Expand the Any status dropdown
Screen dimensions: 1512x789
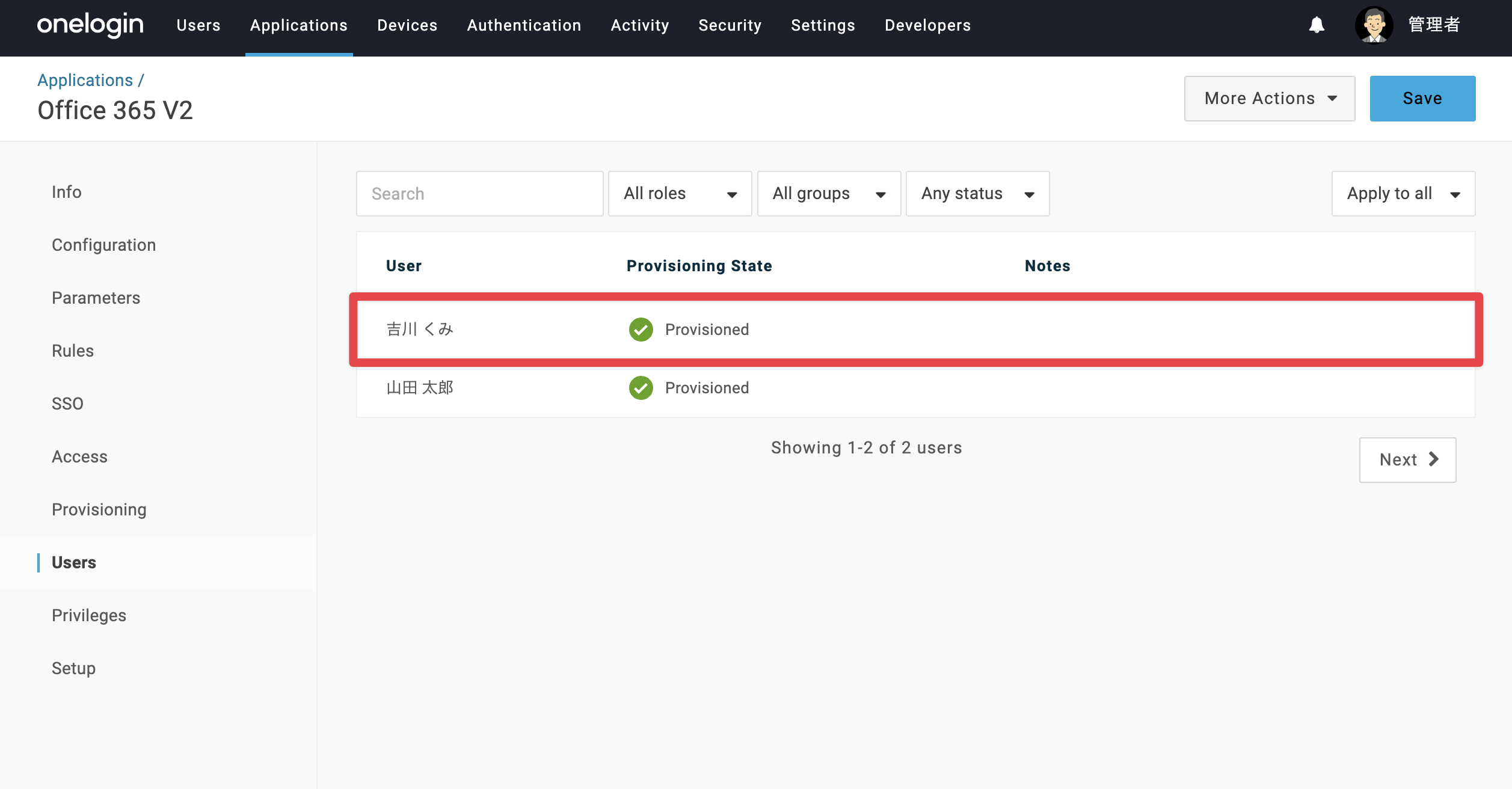[978, 194]
